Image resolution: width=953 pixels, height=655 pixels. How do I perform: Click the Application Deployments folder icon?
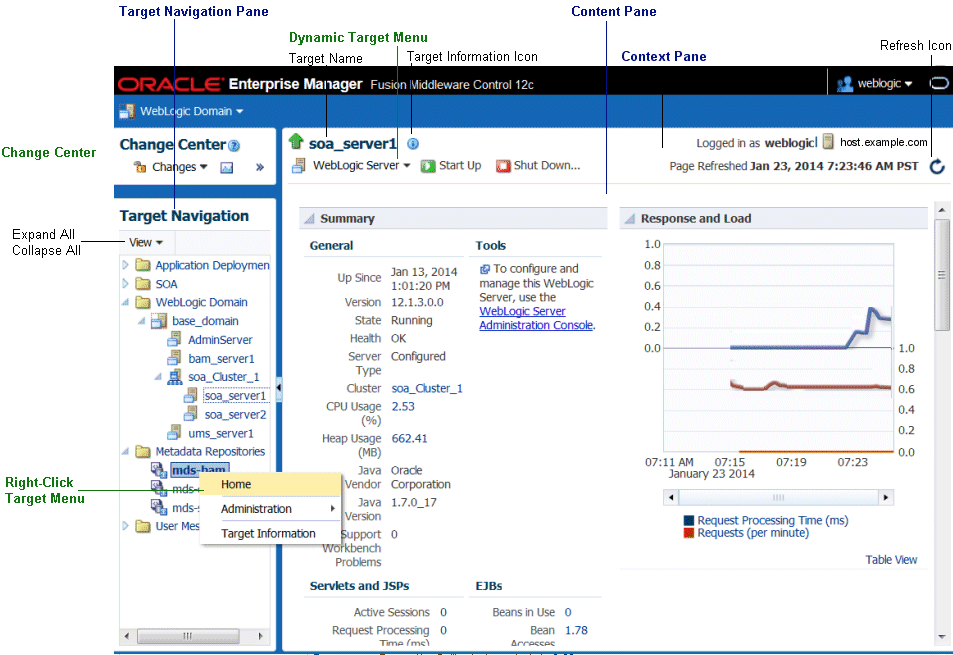[x=143, y=265]
